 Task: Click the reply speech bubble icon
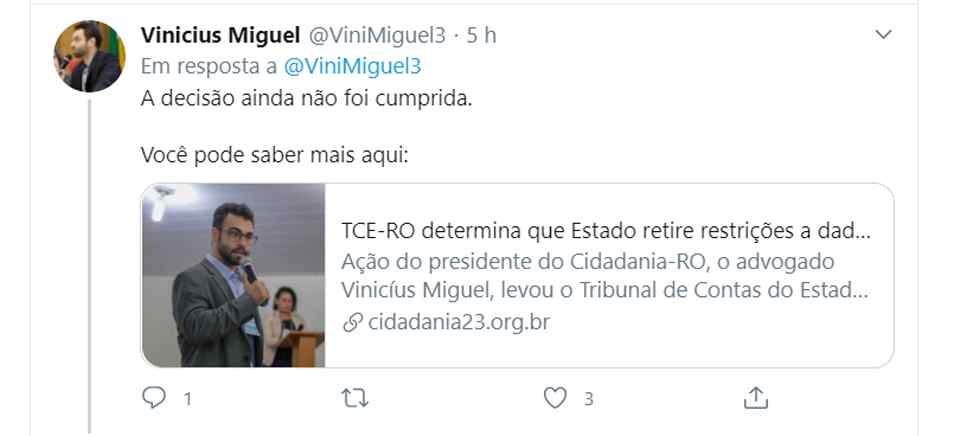[153, 398]
